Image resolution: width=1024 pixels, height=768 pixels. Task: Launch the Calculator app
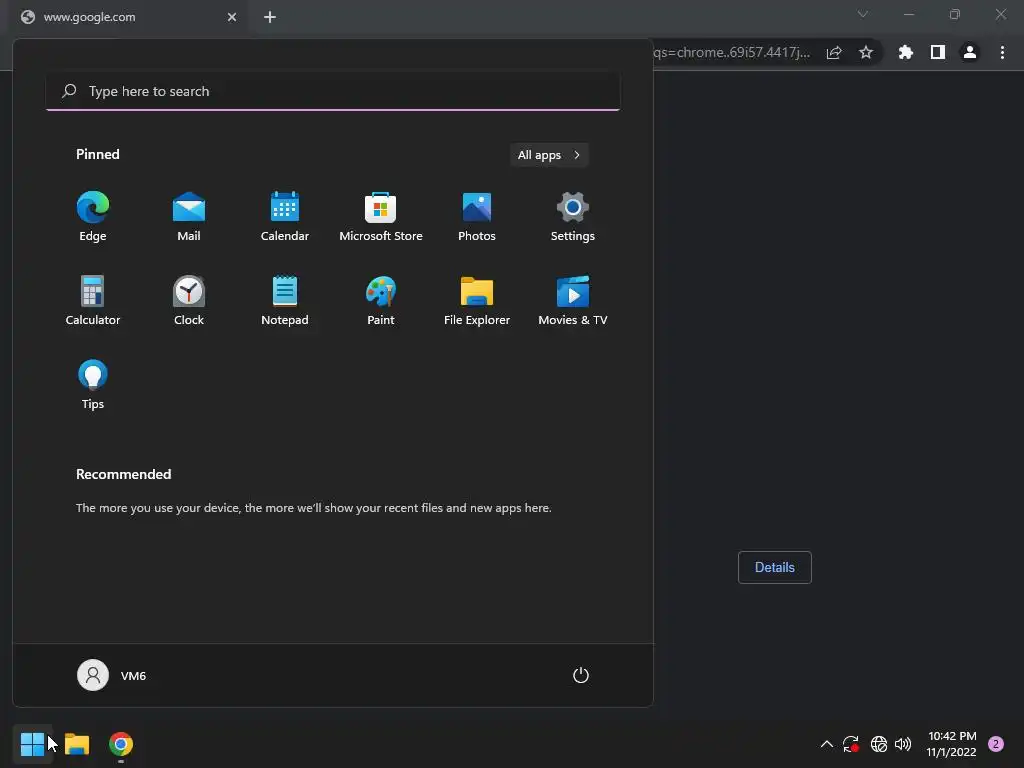[93, 300]
